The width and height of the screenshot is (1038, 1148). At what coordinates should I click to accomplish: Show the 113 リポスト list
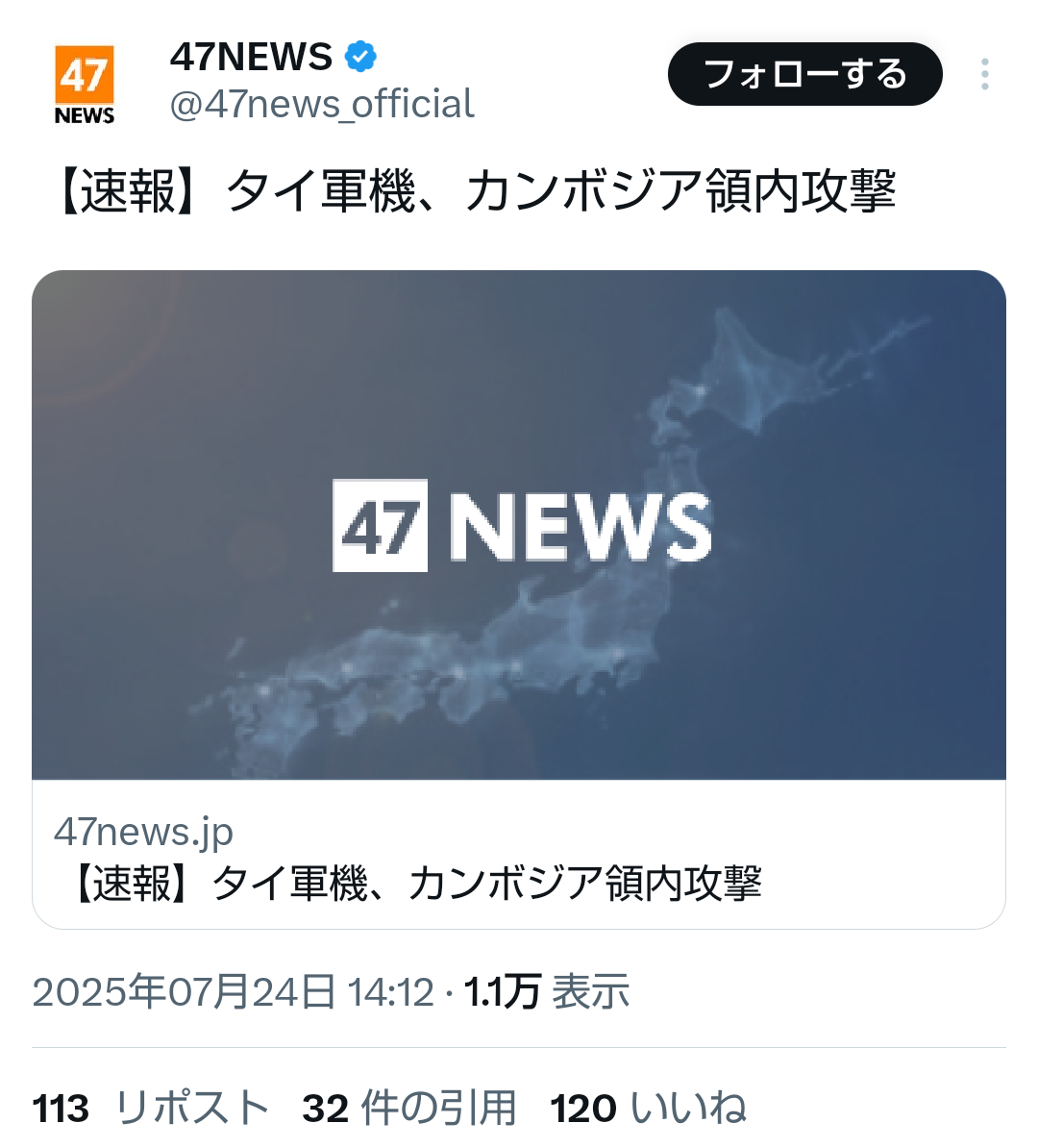click(x=151, y=1108)
